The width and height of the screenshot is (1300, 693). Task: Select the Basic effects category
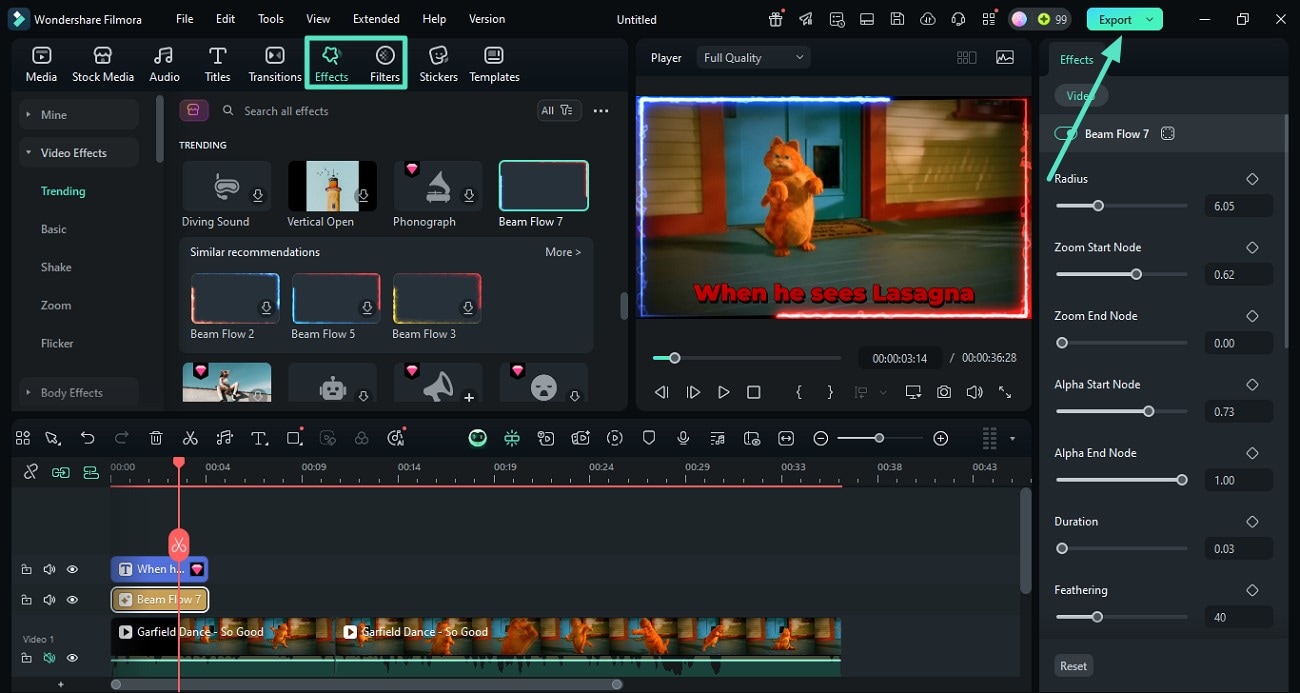[54, 229]
